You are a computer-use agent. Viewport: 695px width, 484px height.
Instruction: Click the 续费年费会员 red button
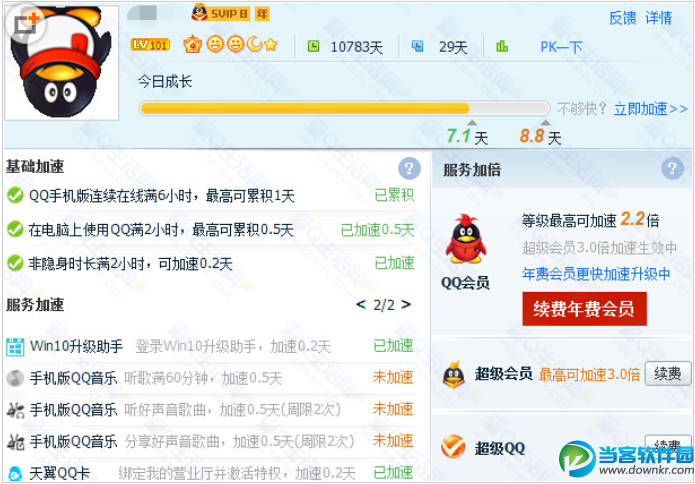[584, 308]
